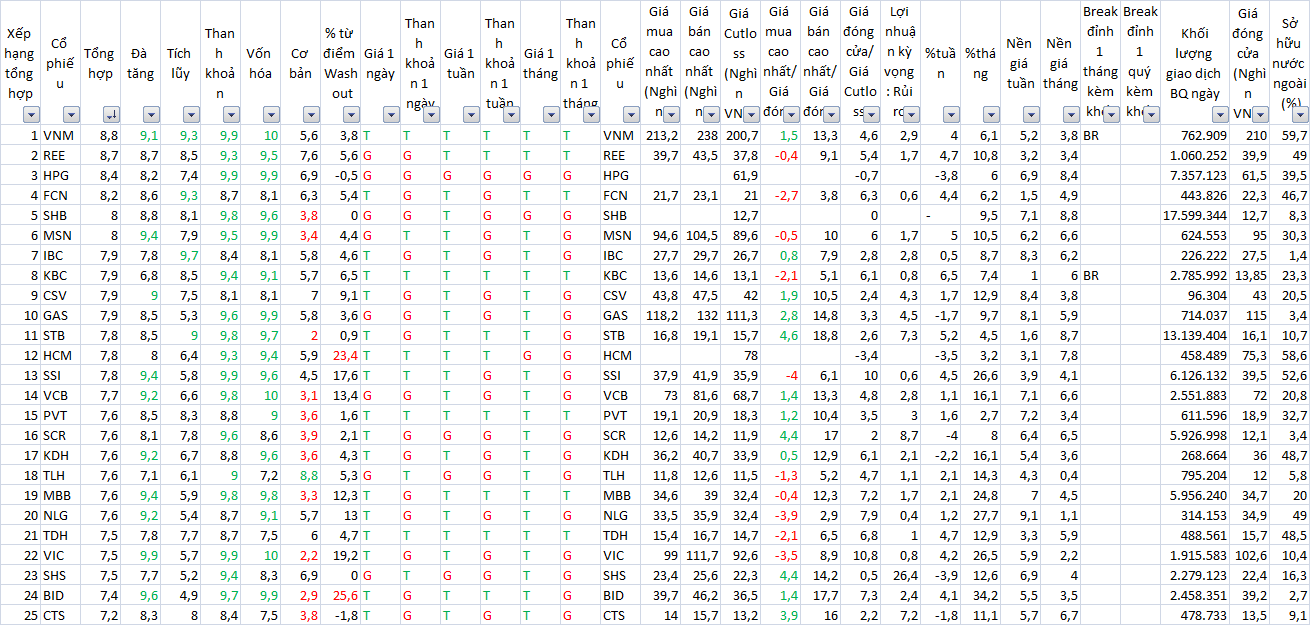
Task: Select the % từ điểm Wash out header
Action: 341,63
